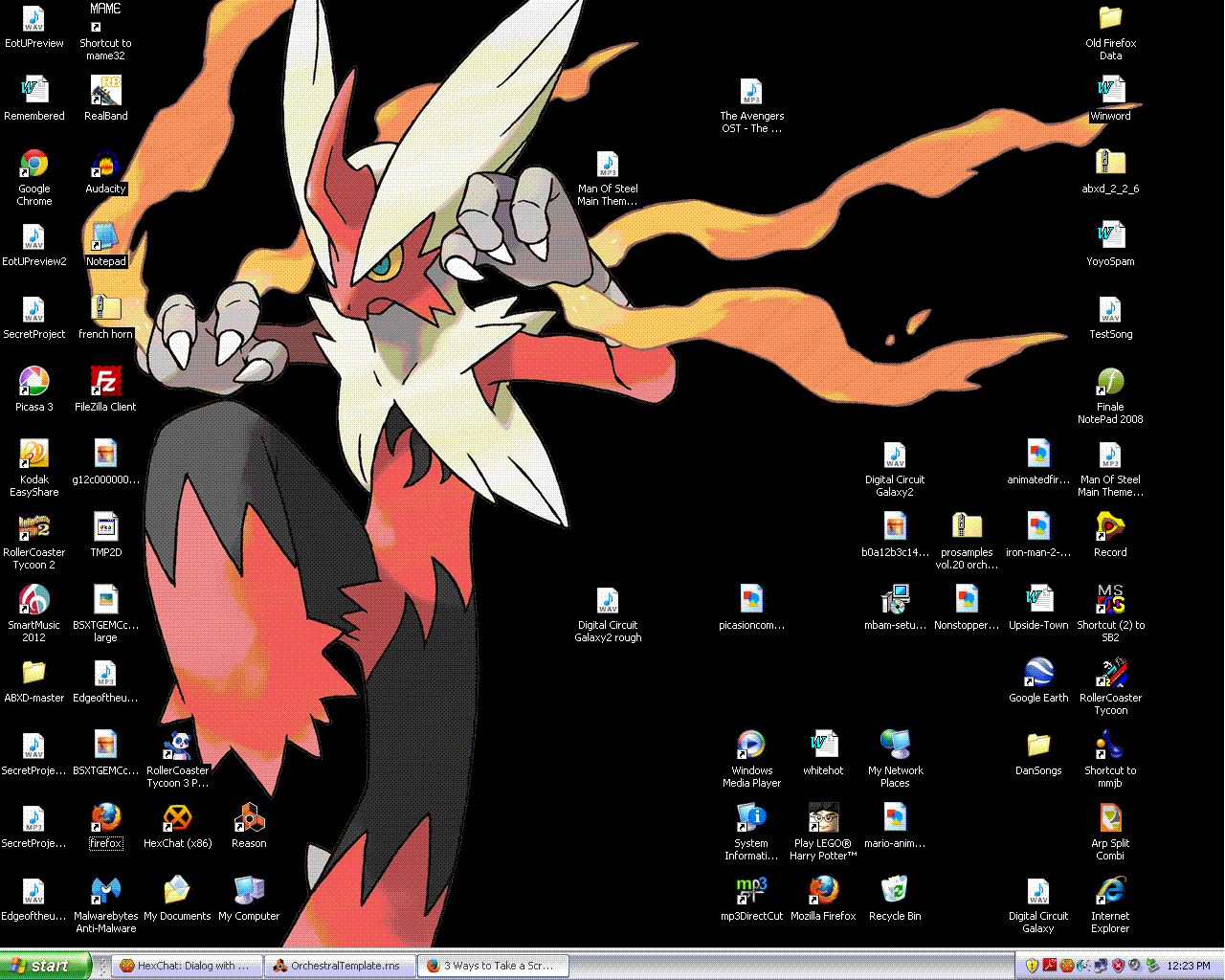Open the My Computer icon
The image size is (1225, 980).
click(x=249, y=892)
